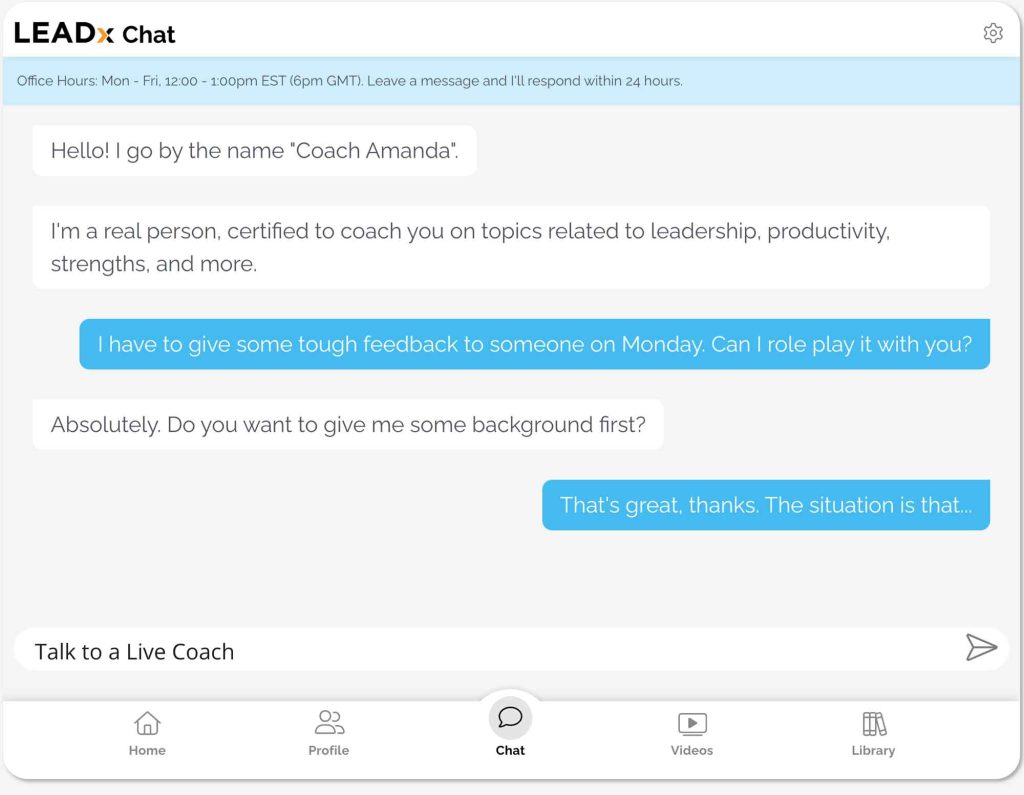
Task: Click the Home house icon
Action: (x=147, y=722)
